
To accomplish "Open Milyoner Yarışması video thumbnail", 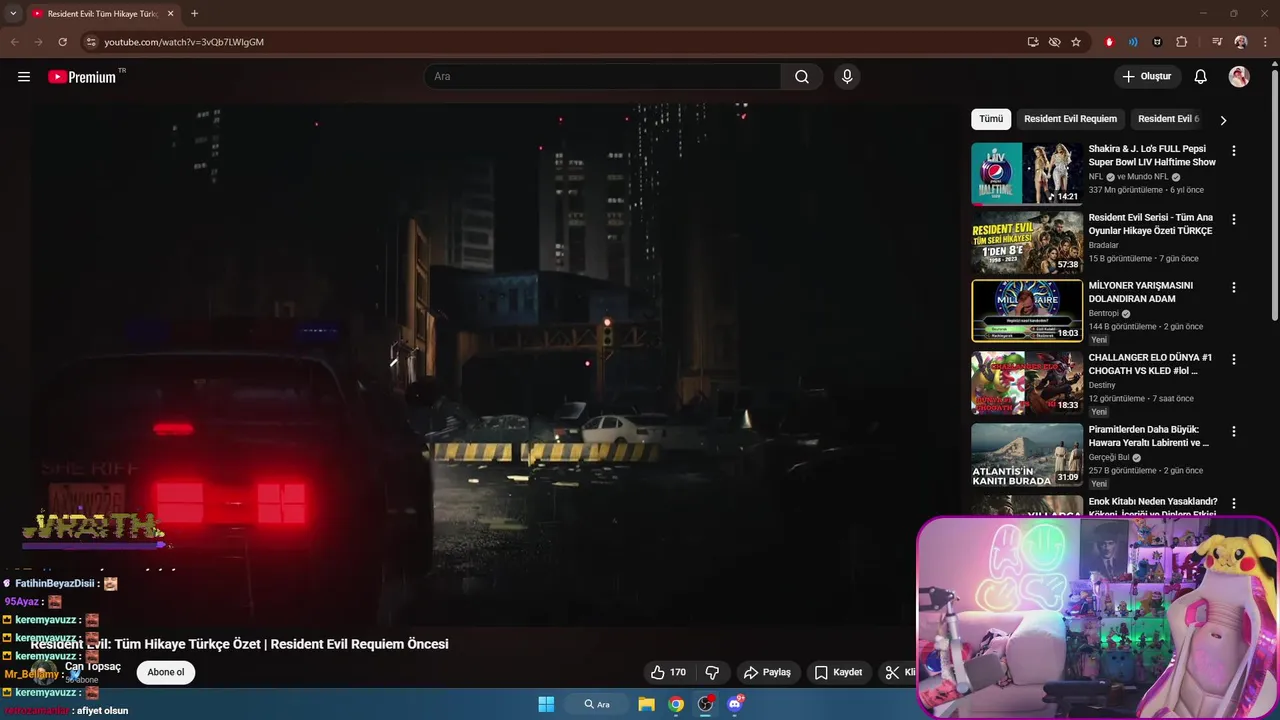I will 1027,311.
